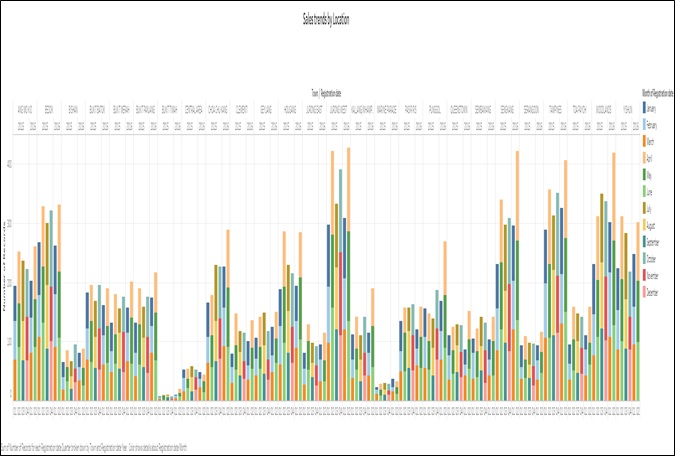
Task: Click the GEYLANG town header
Action: [x=266, y=110]
